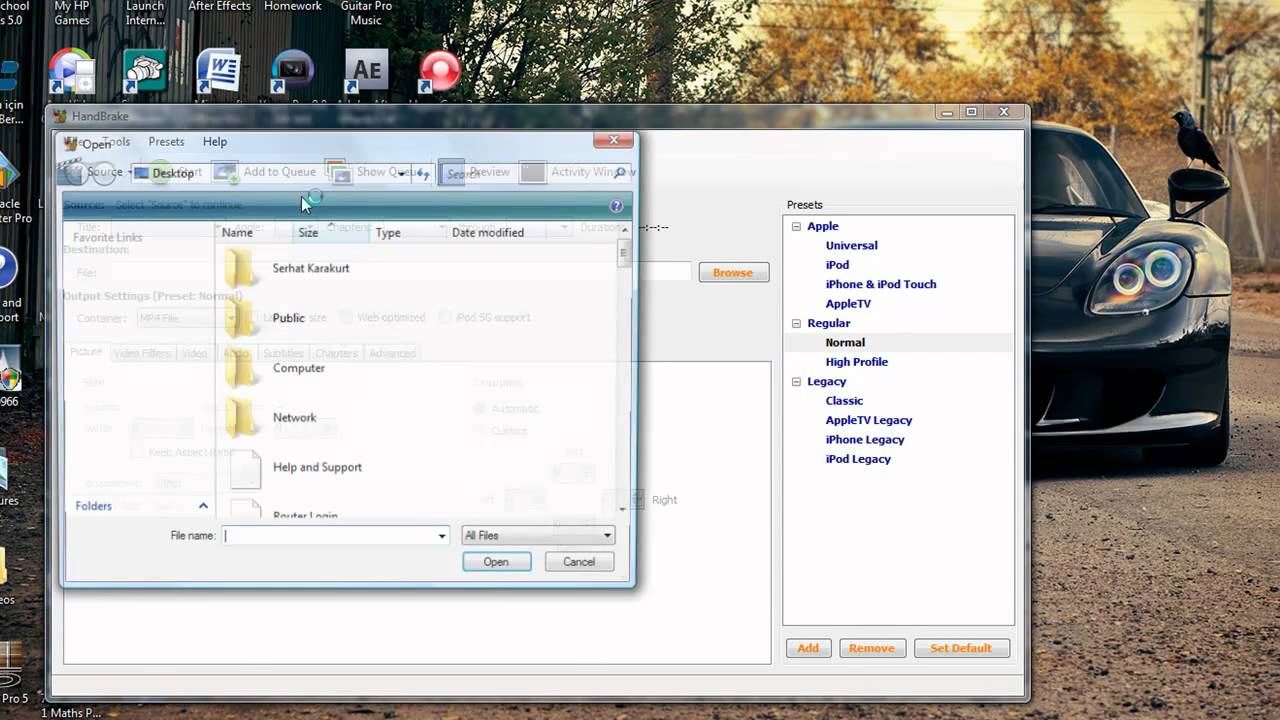
Task: Select the Universal preset
Action: pyautogui.click(x=852, y=246)
